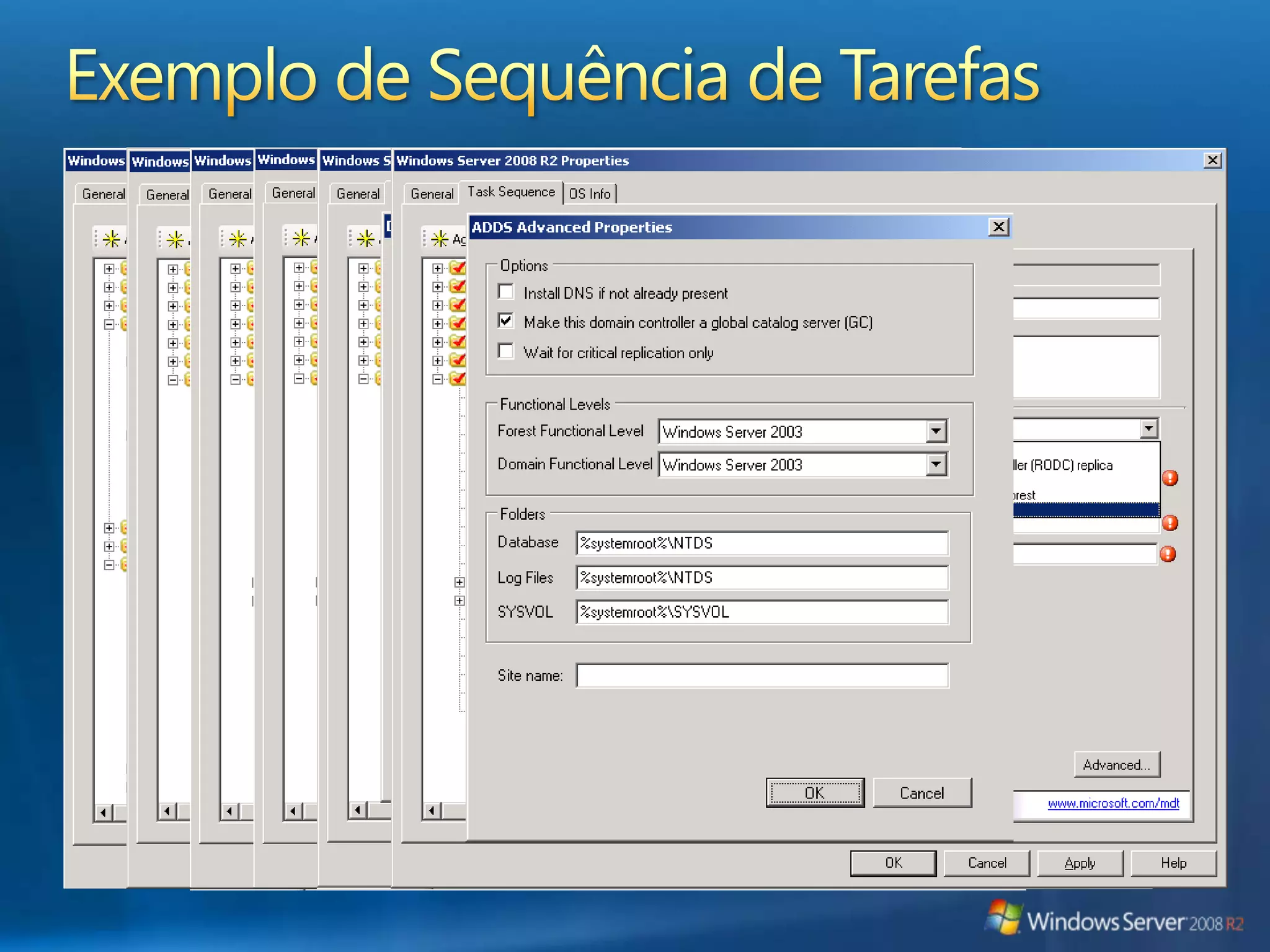The image size is (1270, 952).
Task: Click scroll-left arrow in front Properties tree
Action: [x=432, y=811]
